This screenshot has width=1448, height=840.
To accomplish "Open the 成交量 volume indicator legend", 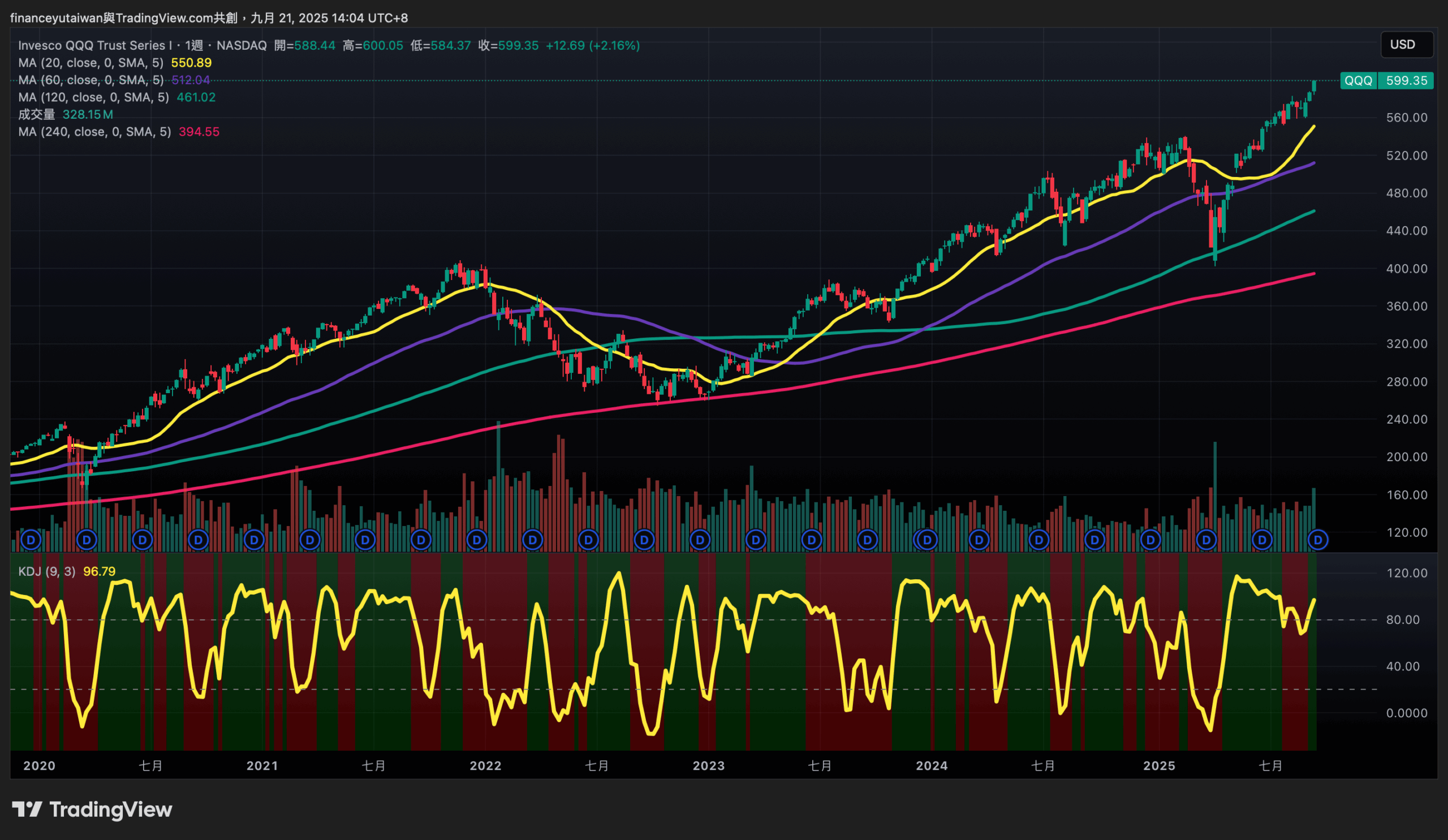I will (37, 114).
